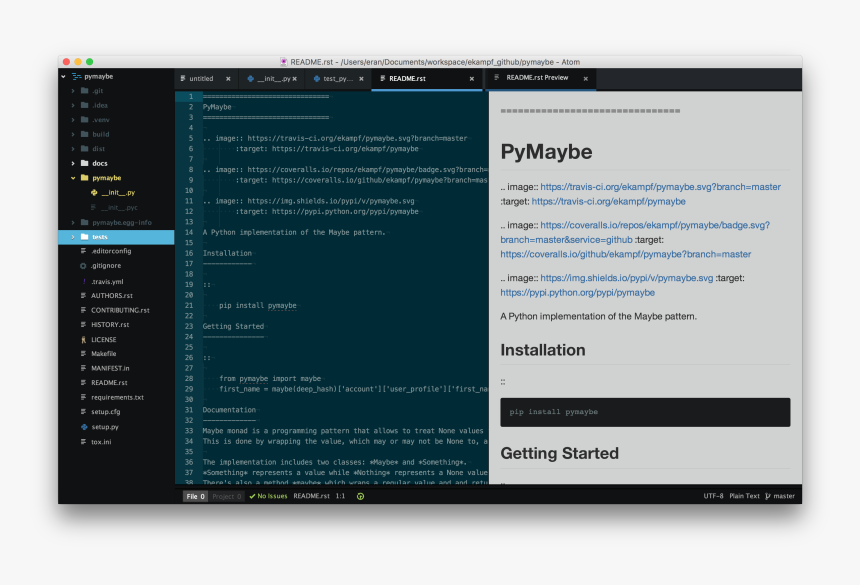Click the No Issues checkmark icon
This screenshot has width=860, height=585.
(x=252, y=496)
